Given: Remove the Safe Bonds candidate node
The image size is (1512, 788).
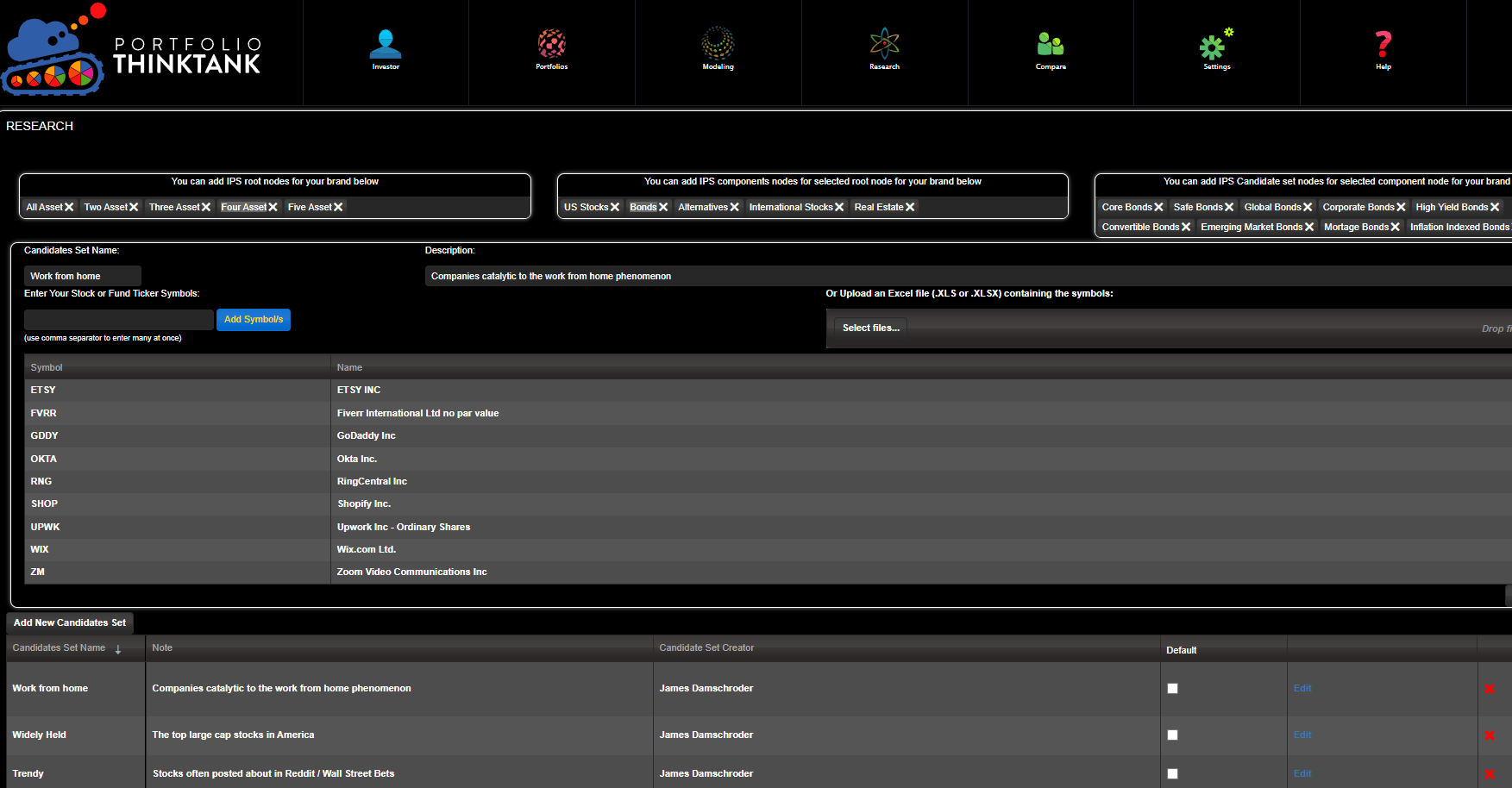Looking at the screenshot, I should click(1229, 207).
